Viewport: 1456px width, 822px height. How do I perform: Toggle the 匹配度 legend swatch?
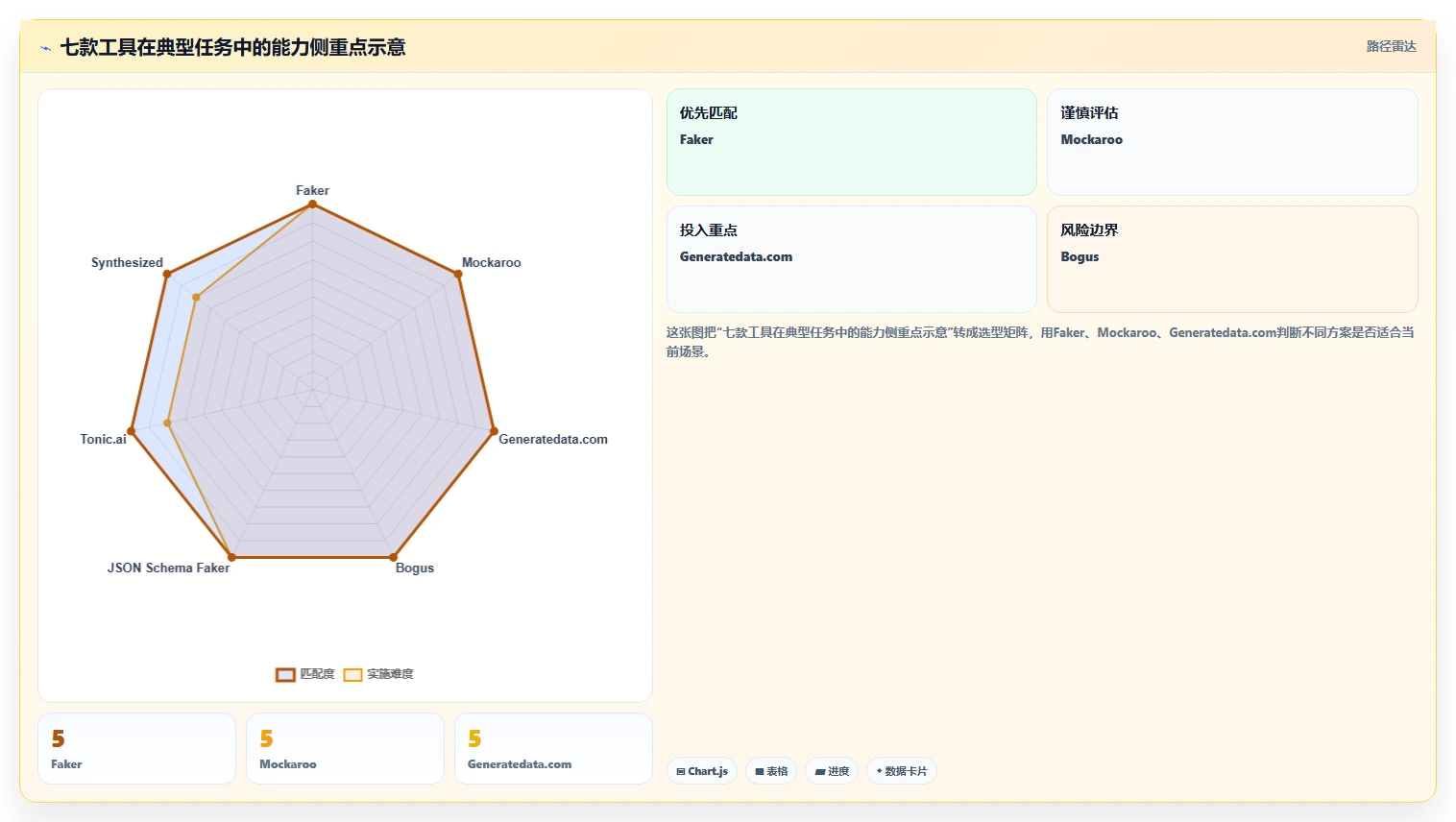[285, 675]
